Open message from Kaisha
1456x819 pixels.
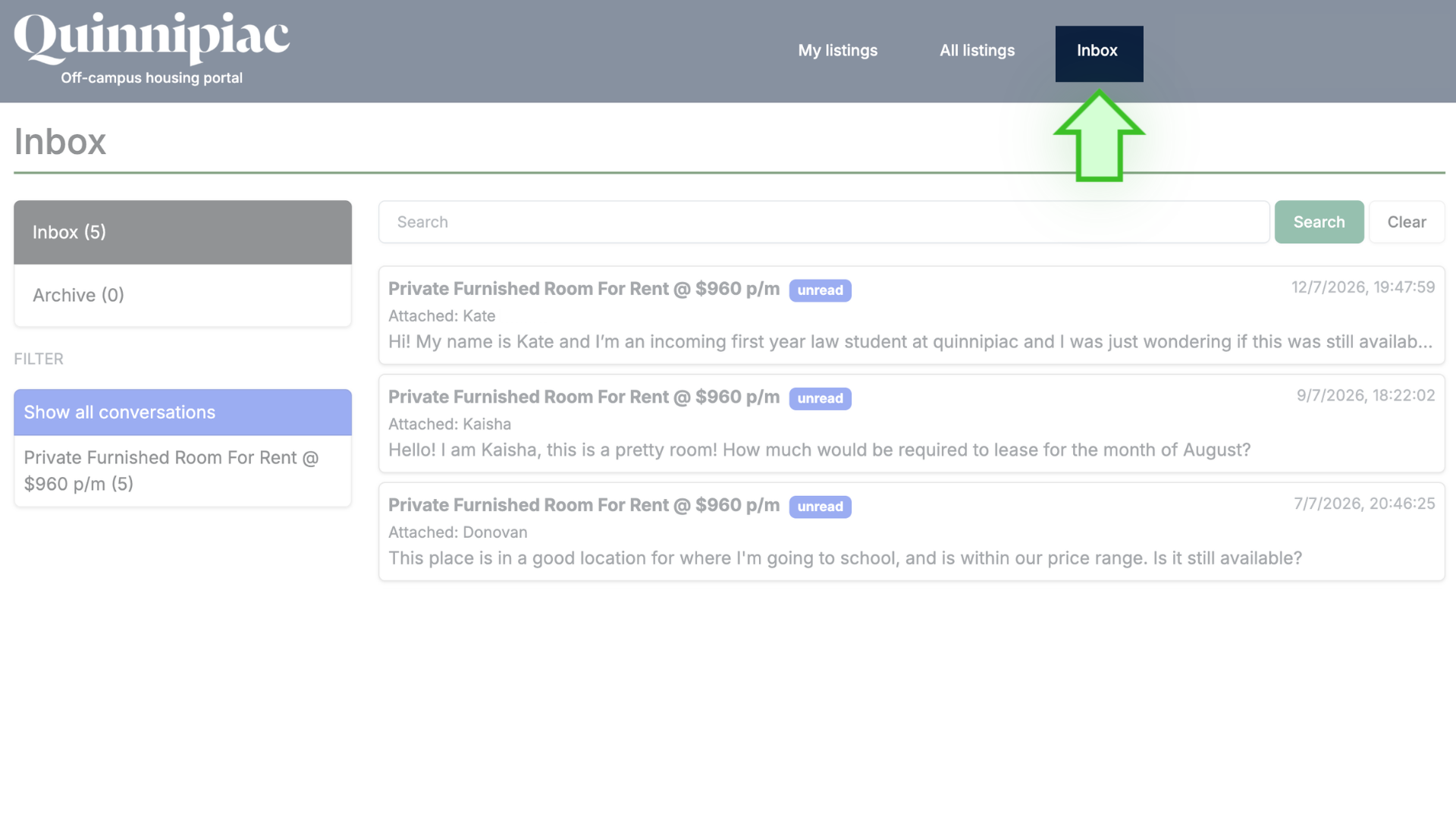[x=912, y=424]
